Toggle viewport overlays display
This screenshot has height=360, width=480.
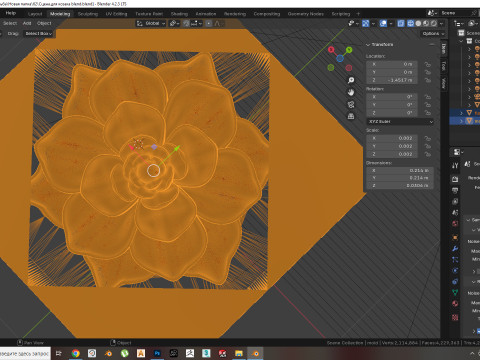point(383,23)
